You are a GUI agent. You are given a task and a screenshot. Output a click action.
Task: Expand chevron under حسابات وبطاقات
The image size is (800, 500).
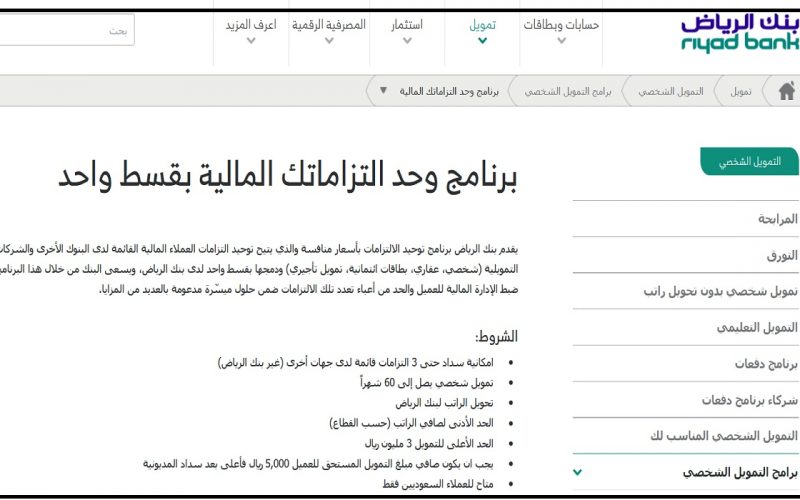click(x=561, y=41)
